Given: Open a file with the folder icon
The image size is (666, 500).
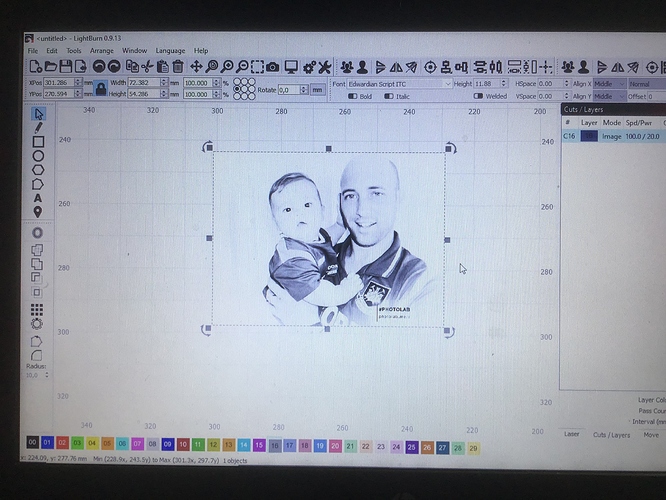Looking at the screenshot, I should 51,67.
